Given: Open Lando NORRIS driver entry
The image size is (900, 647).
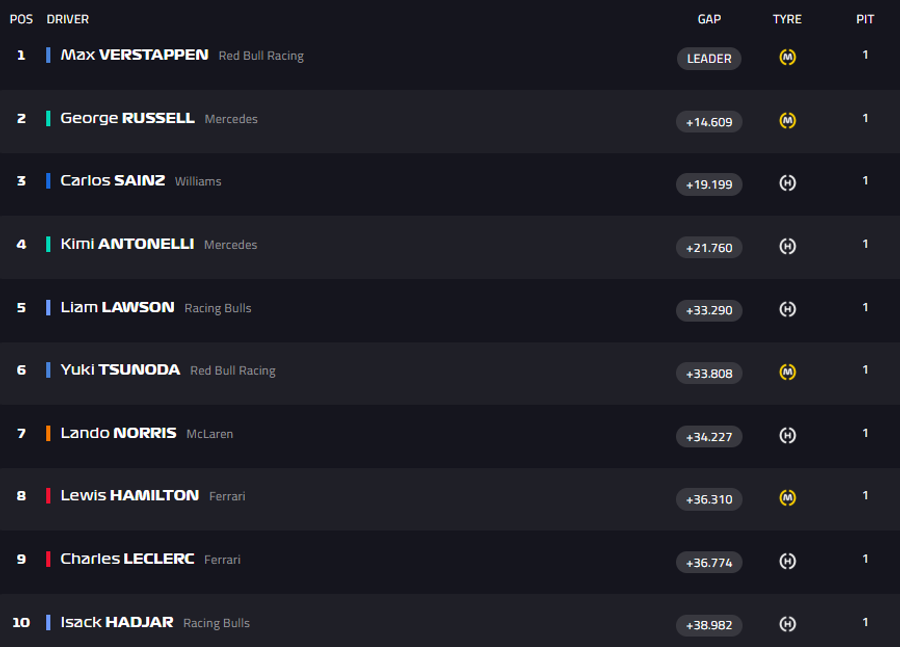Looking at the screenshot, I should pyautogui.click(x=118, y=433).
